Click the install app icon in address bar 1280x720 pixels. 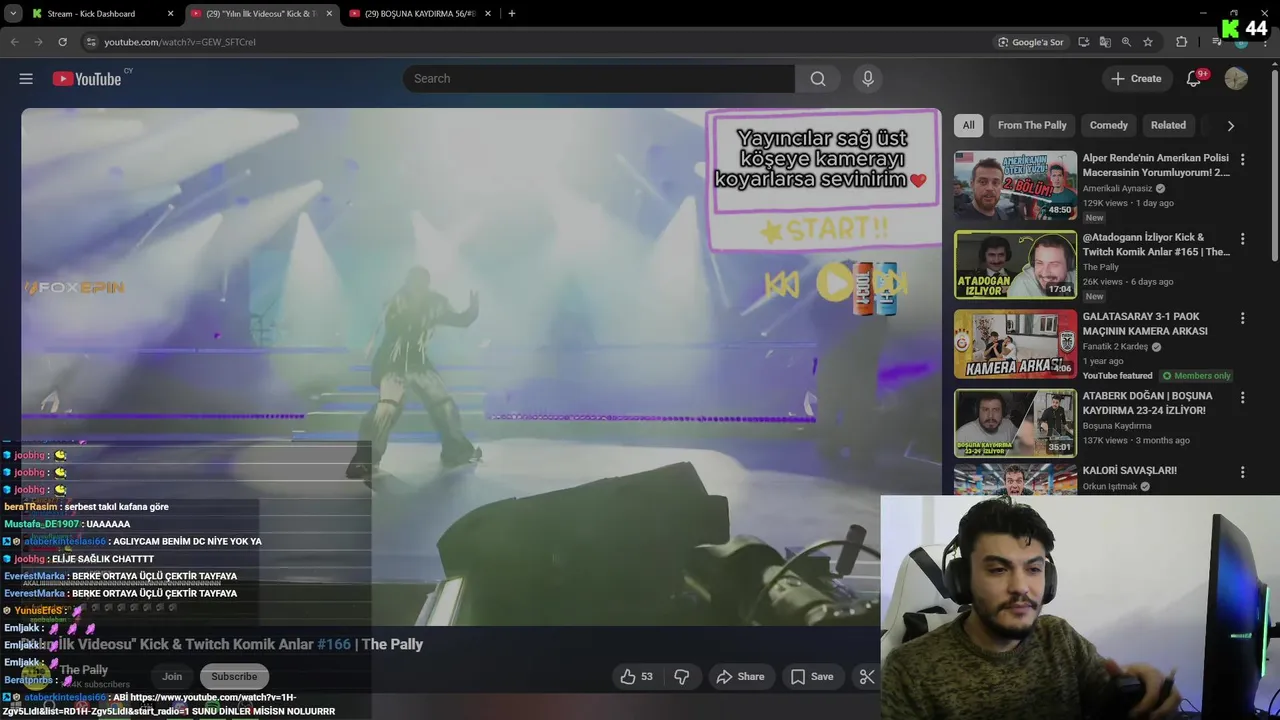pyautogui.click(x=1084, y=42)
